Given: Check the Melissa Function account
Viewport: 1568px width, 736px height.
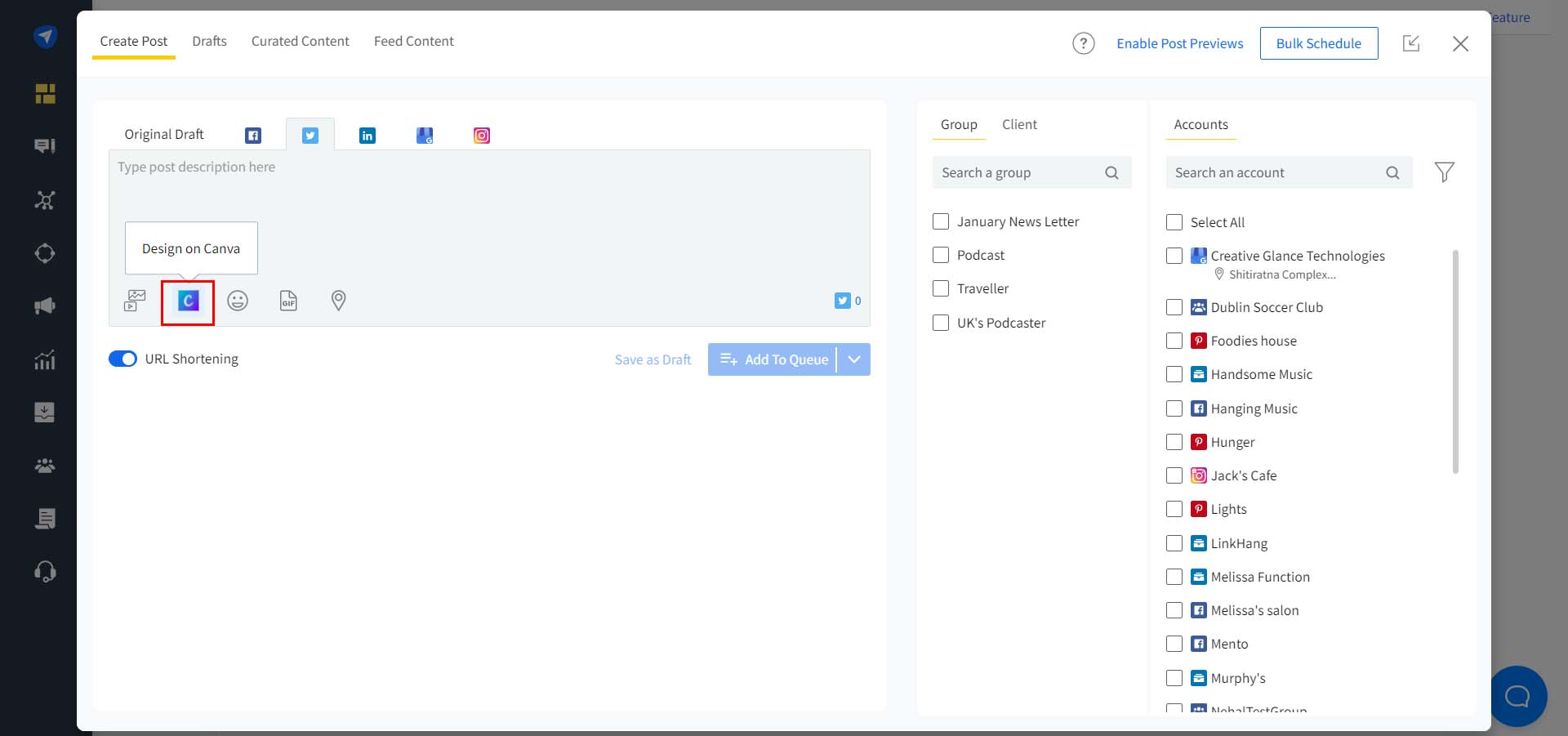Looking at the screenshot, I should coord(1174,577).
